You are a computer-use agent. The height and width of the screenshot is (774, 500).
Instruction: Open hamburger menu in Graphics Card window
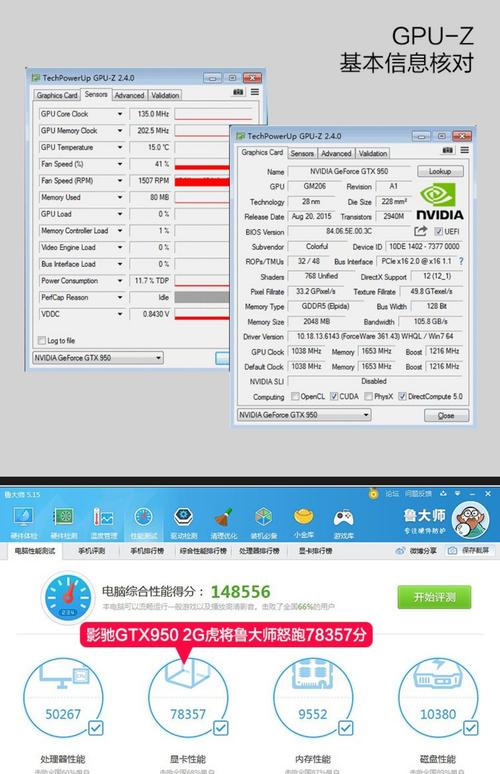(464, 150)
